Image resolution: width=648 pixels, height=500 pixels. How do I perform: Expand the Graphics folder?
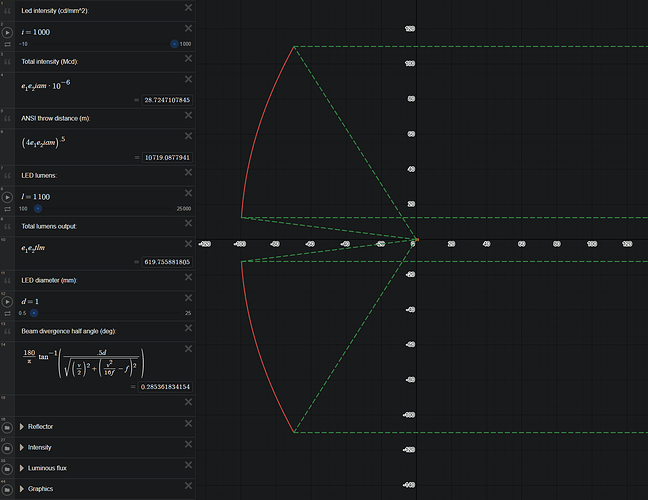(x=22, y=489)
